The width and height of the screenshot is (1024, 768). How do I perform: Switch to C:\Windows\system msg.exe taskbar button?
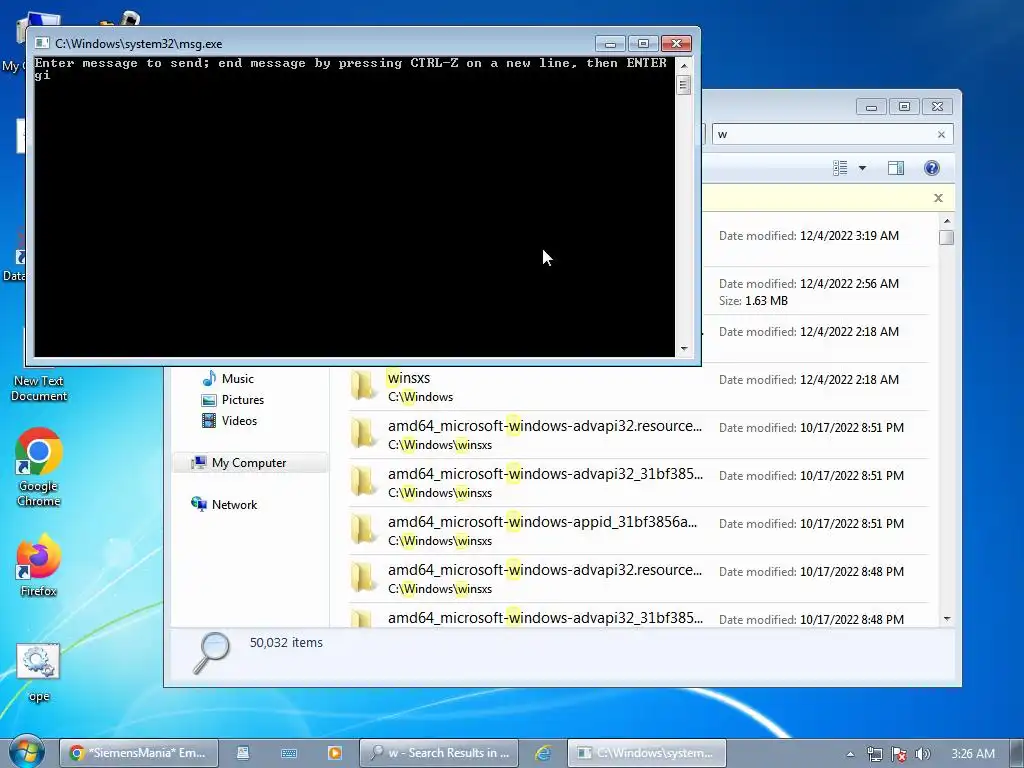[647, 753]
